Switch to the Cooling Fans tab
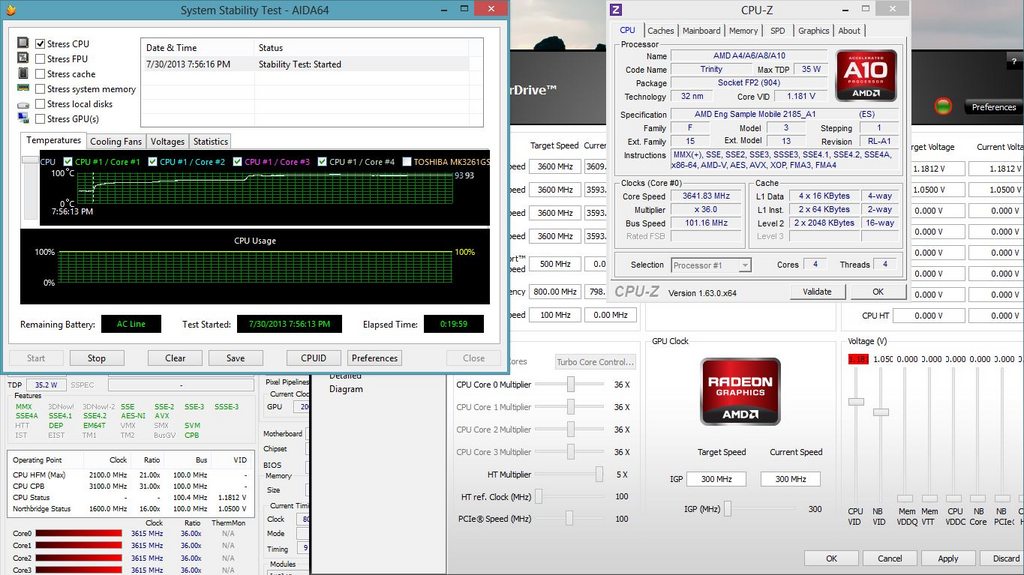This screenshot has width=1024, height=575. (x=116, y=142)
